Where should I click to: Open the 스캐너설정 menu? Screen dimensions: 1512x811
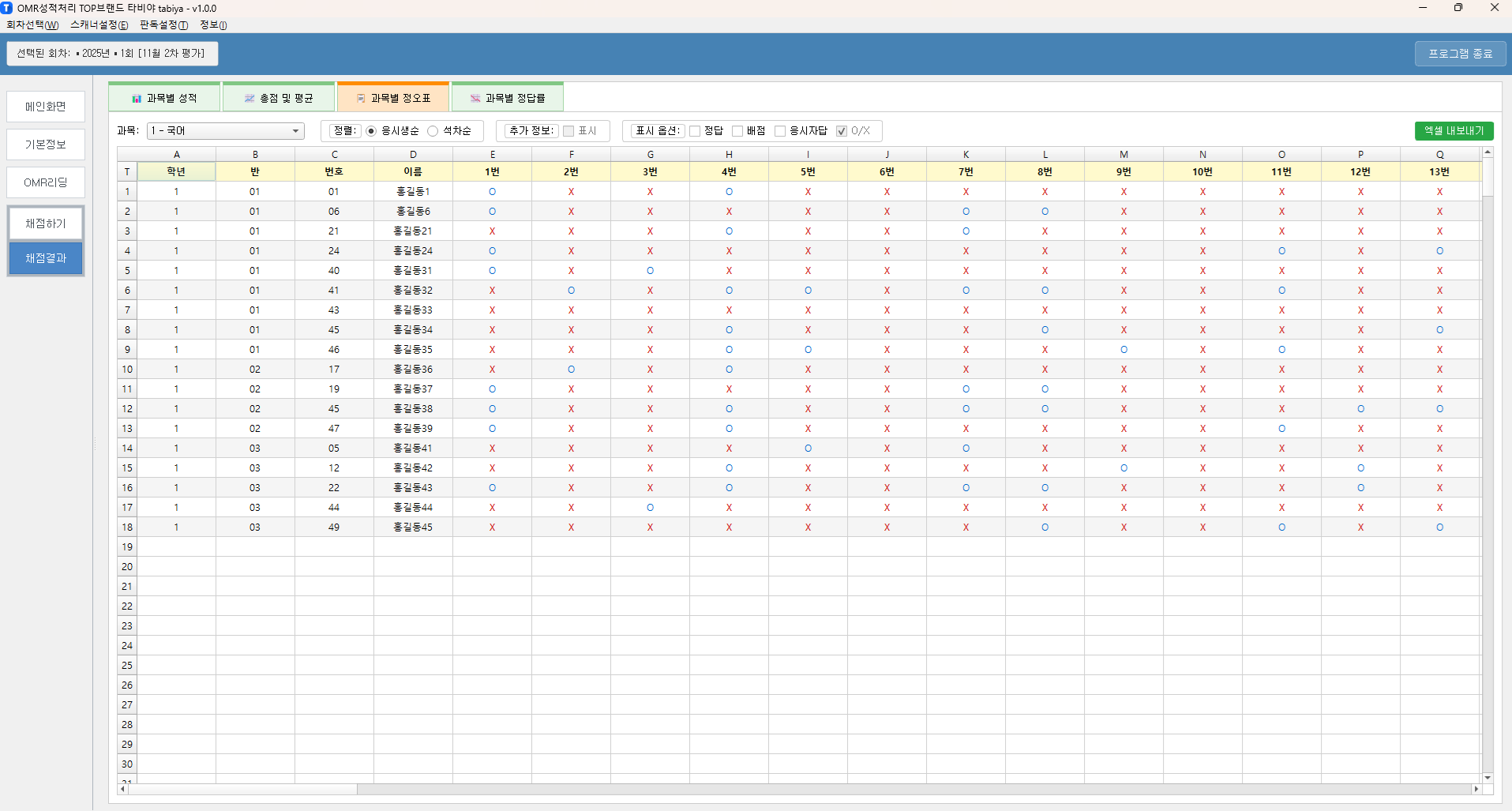[99, 25]
